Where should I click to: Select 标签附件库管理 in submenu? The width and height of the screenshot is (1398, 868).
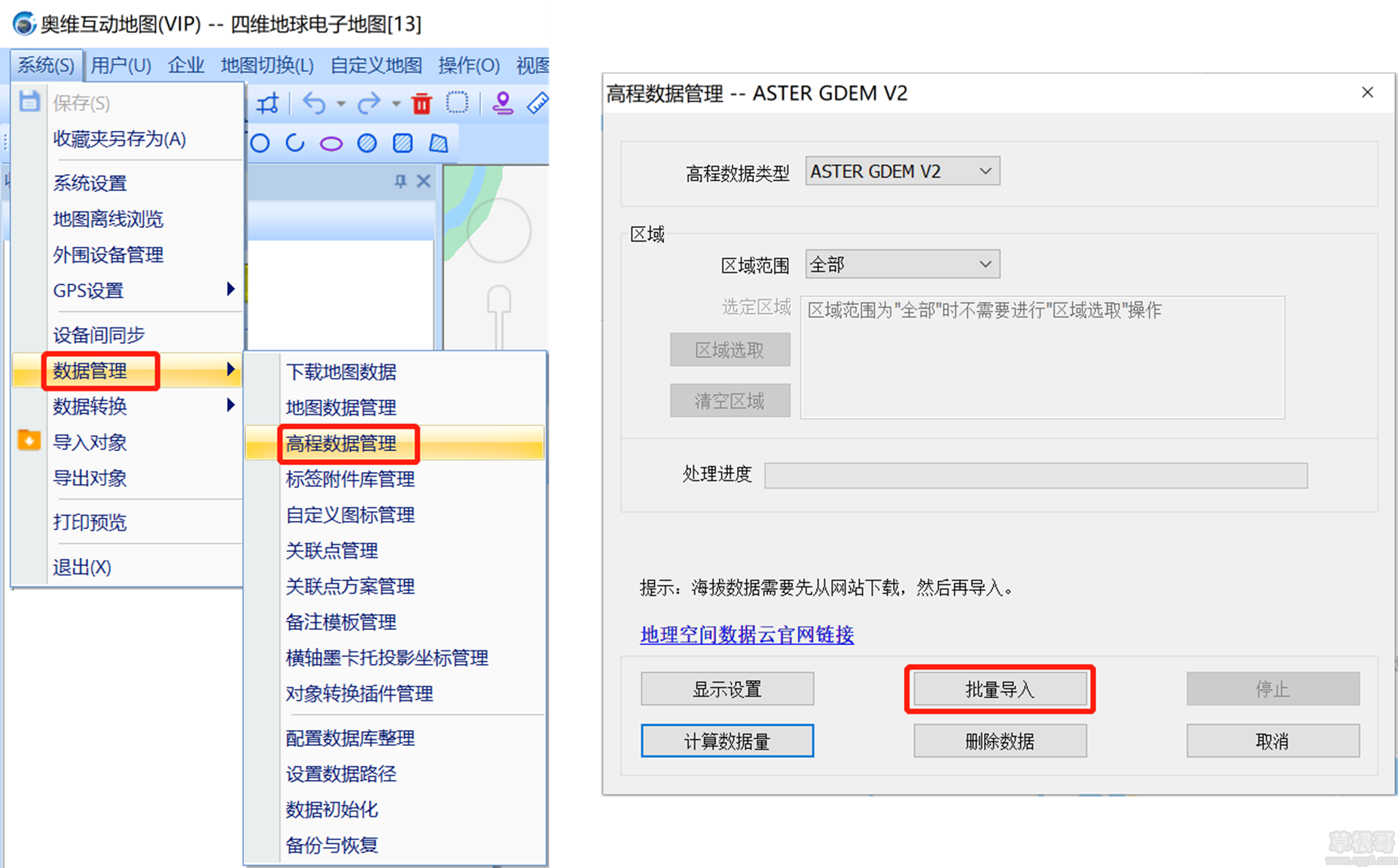click(x=394, y=479)
